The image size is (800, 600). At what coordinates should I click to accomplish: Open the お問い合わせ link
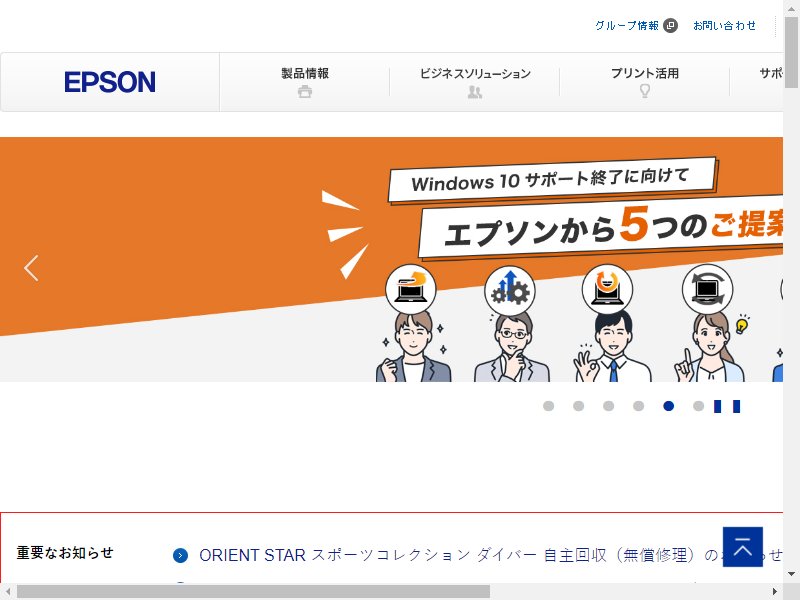tap(724, 26)
